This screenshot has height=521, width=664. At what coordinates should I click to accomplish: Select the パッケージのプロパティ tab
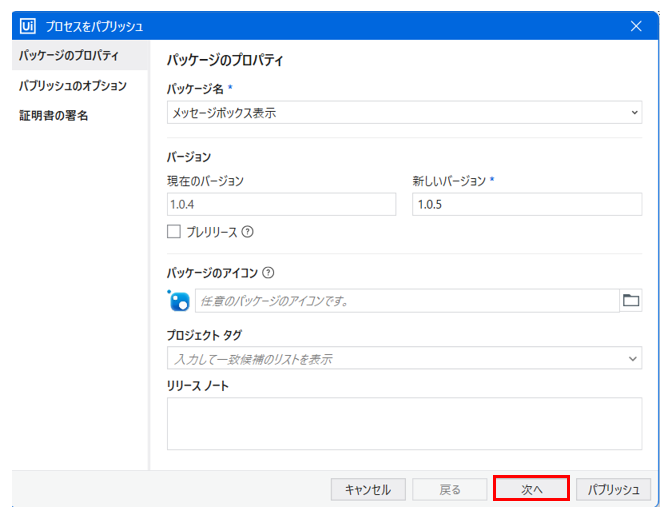click(x=69, y=55)
